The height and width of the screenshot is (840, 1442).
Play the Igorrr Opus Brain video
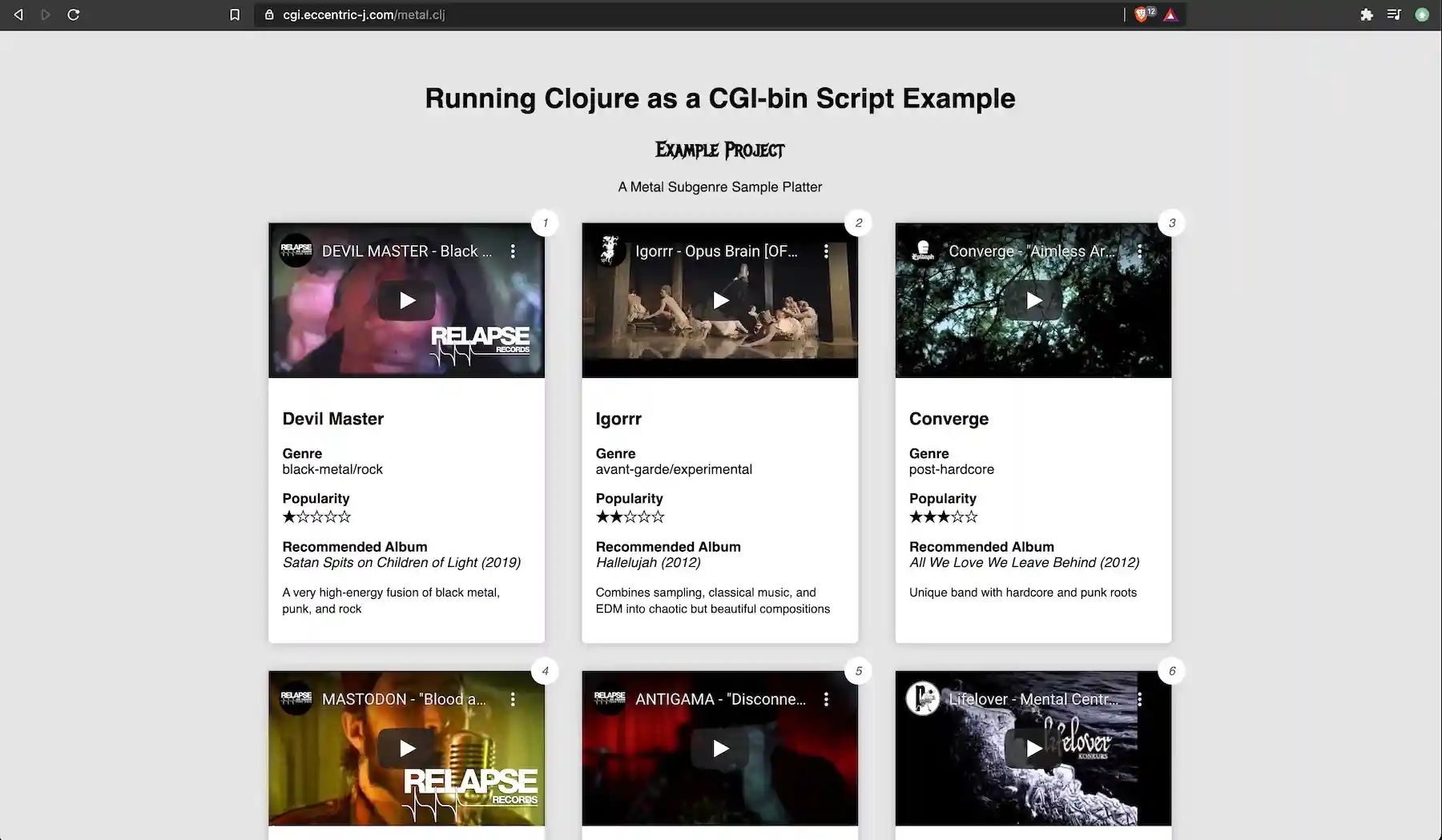pos(720,300)
